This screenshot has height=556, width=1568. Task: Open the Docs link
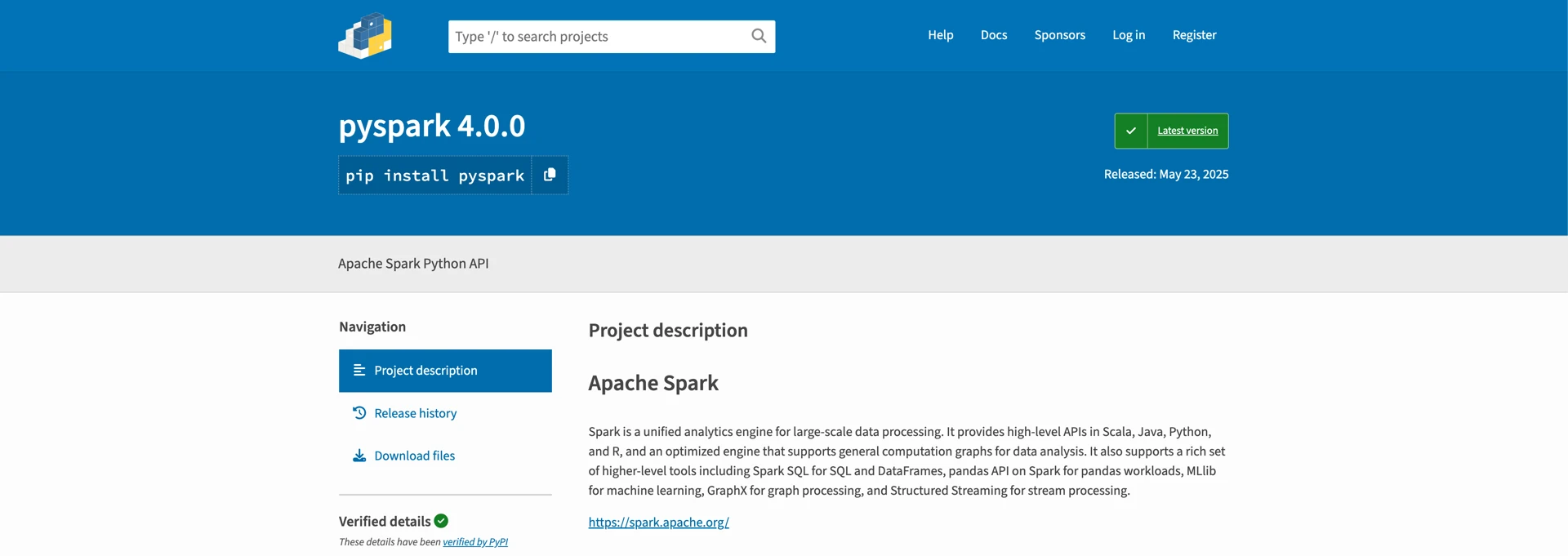point(994,35)
